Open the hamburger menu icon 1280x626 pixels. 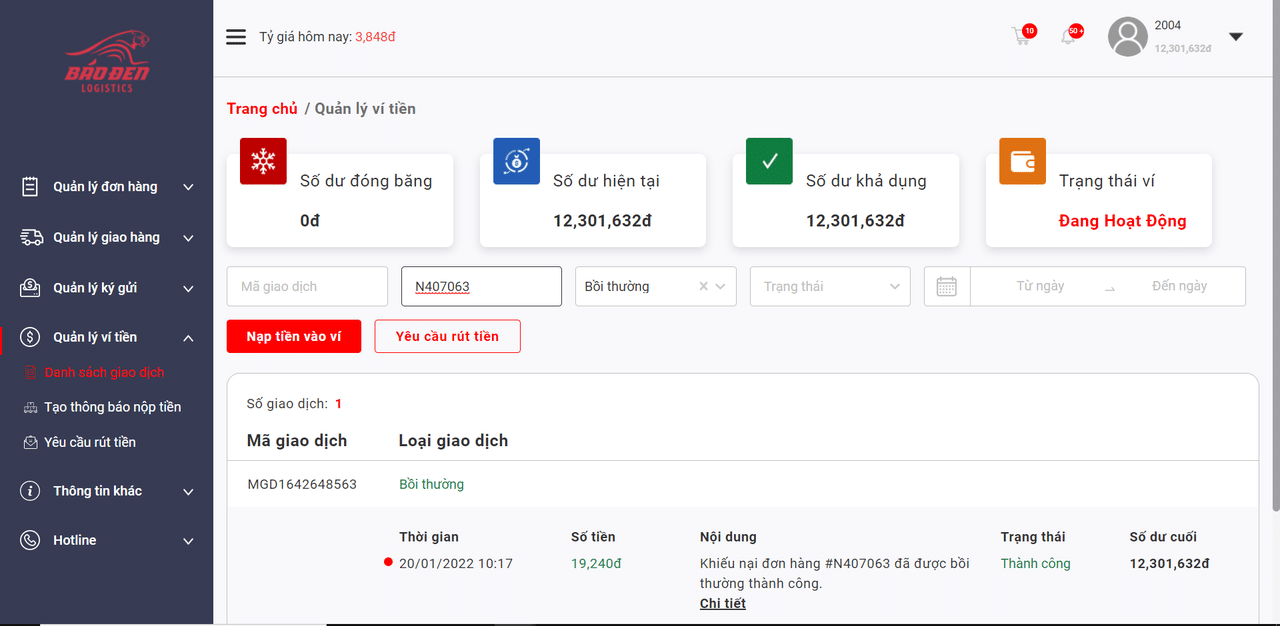pos(236,37)
